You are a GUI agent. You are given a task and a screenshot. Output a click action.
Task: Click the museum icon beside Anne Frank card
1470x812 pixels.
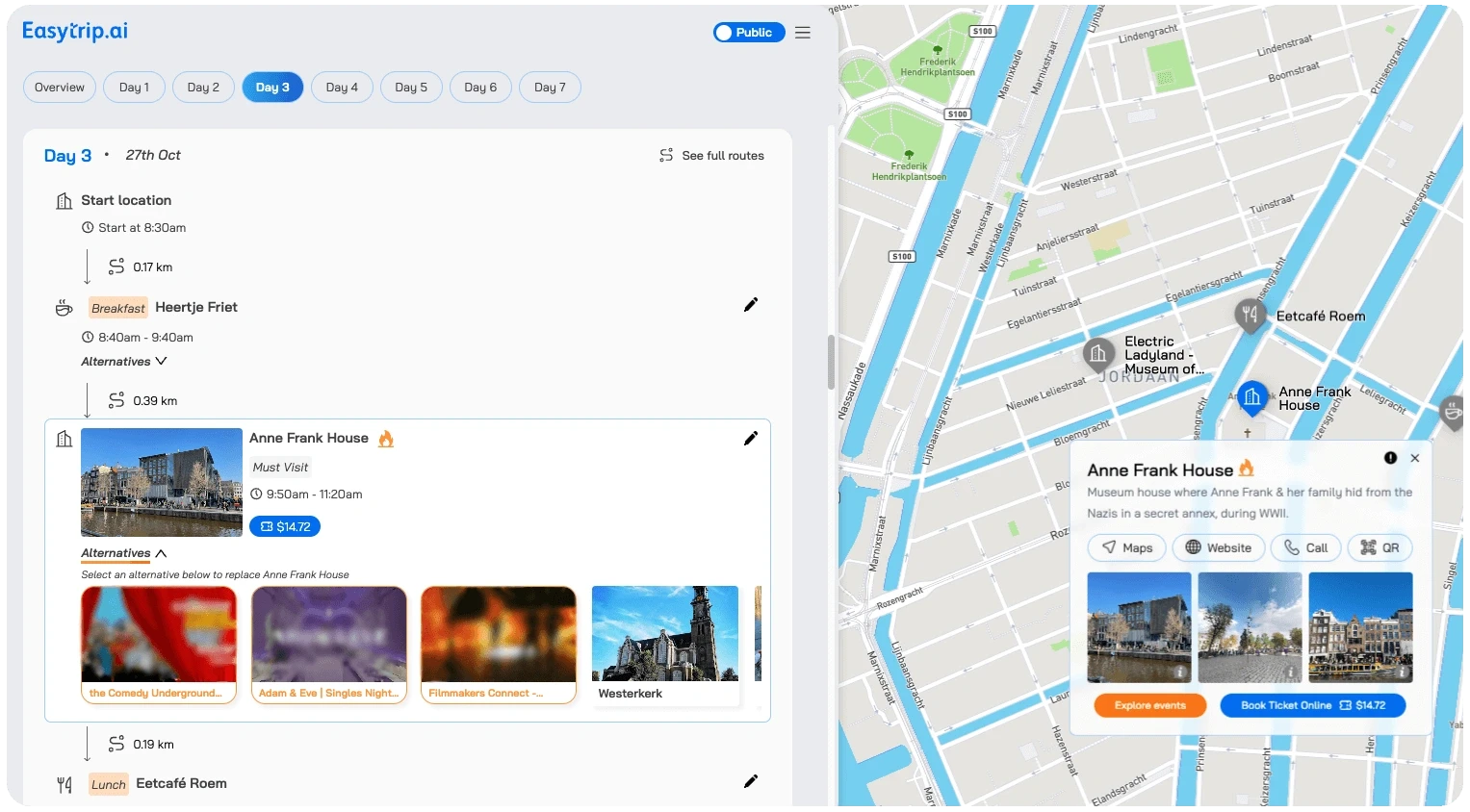64,439
